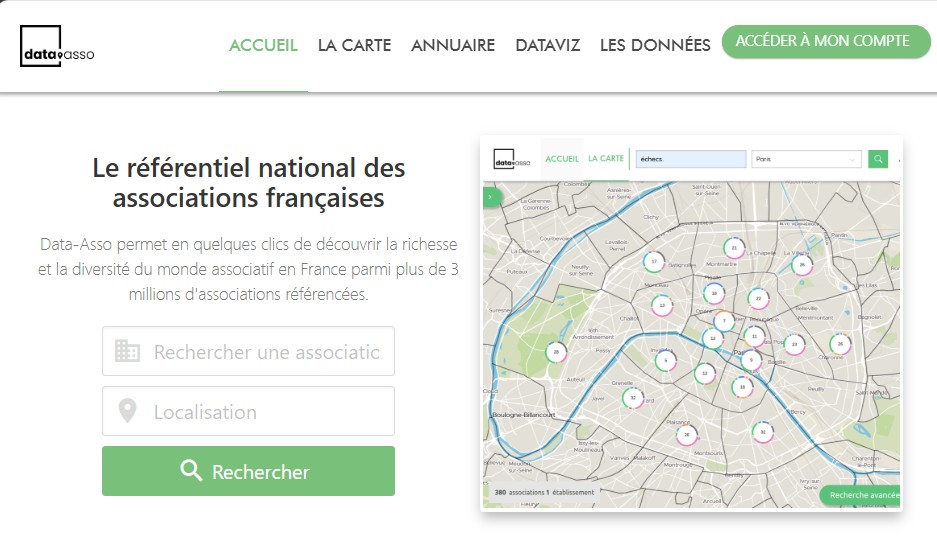The height and width of the screenshot is (540, 937).
Task: Click the building icon in association search field
Action: (x=127, y=351)
